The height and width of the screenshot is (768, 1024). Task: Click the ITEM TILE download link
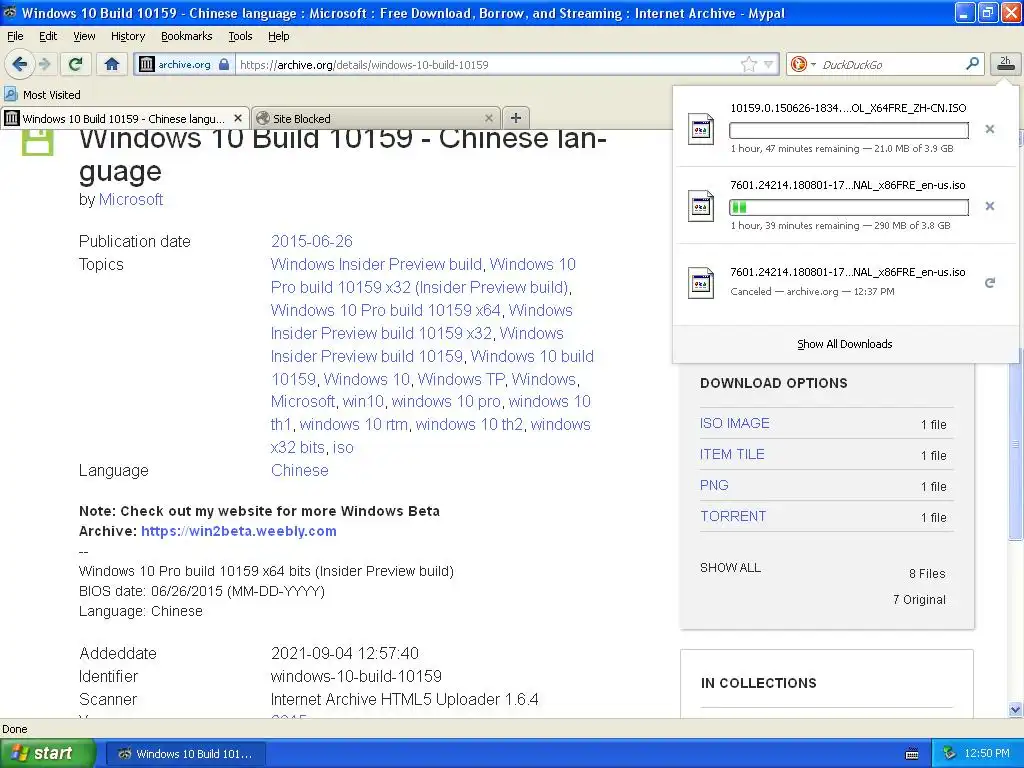(x=731, y=455)
